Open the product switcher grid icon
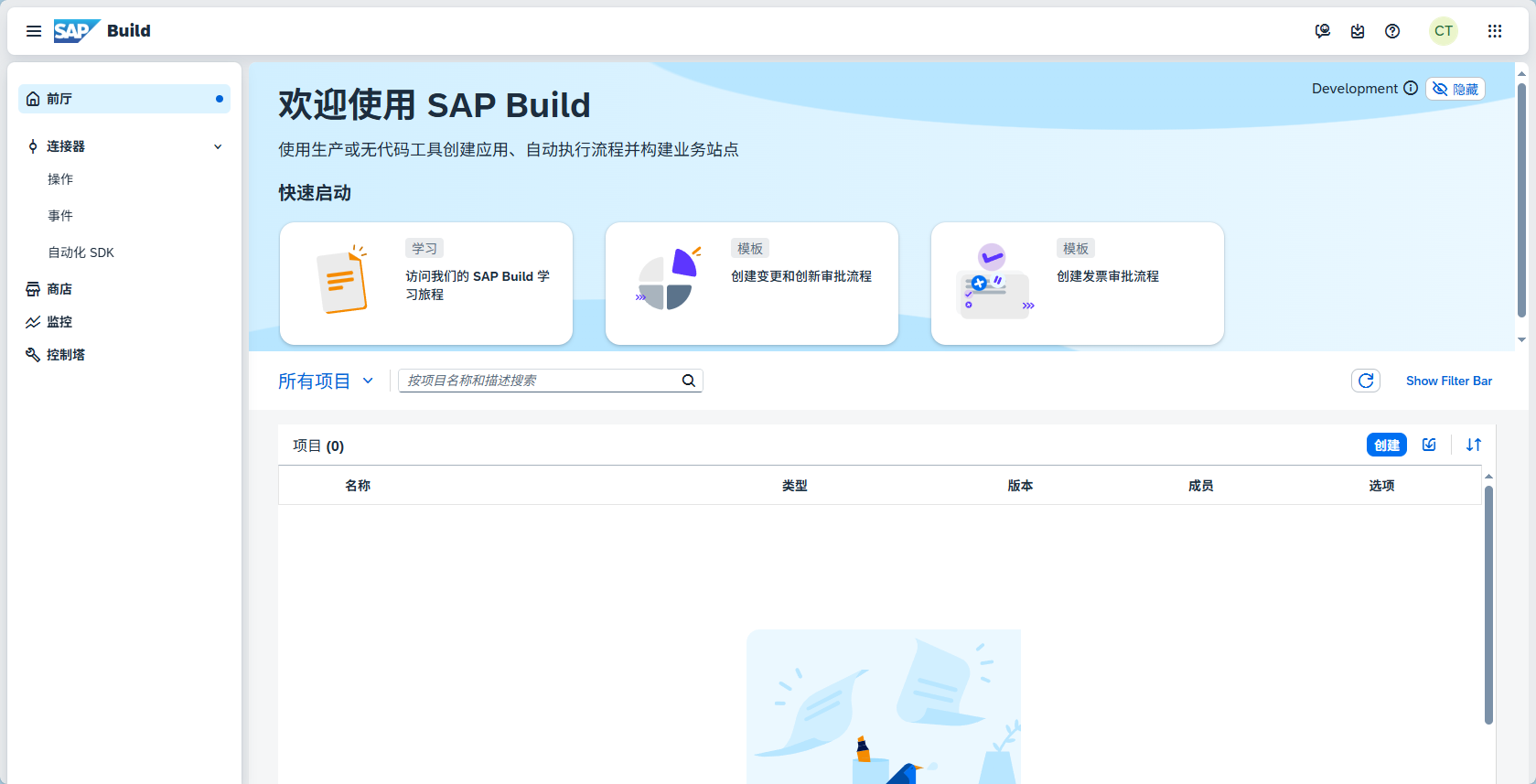Screen dimensions: 1536x784 click(1495, 31)
